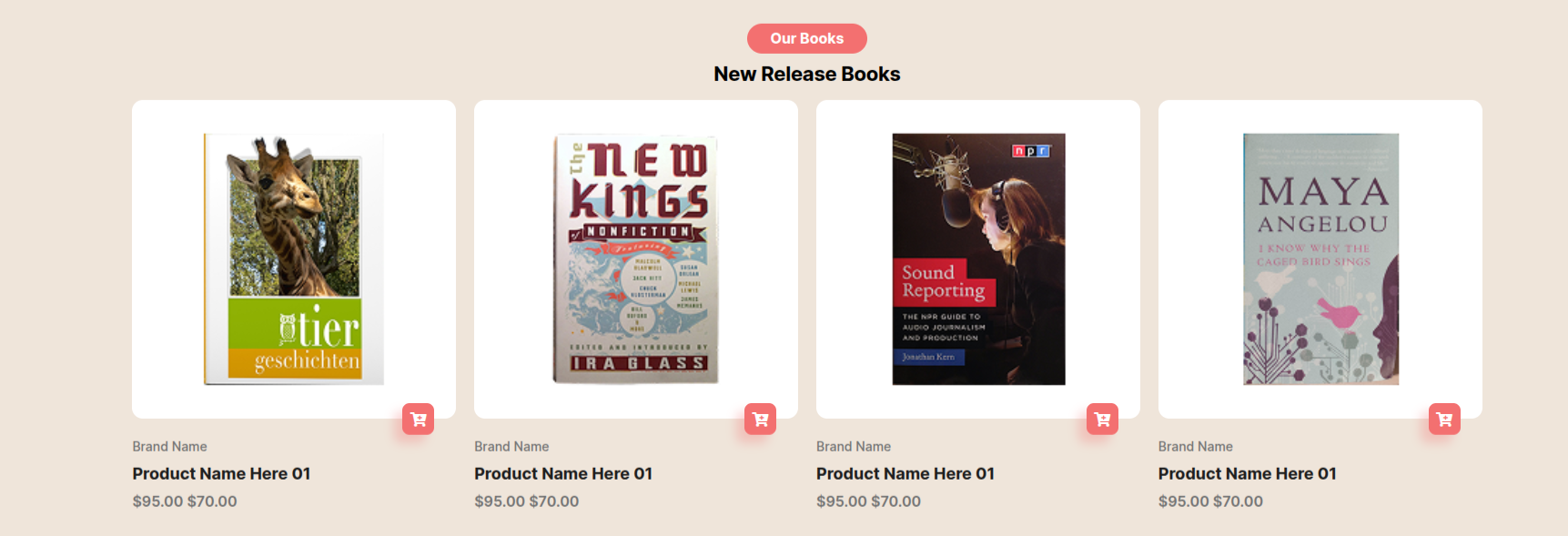This screenshot has width=1568, height=536.
Task: Add the Maya Angelou book to cart
Action: (1444, 420)
